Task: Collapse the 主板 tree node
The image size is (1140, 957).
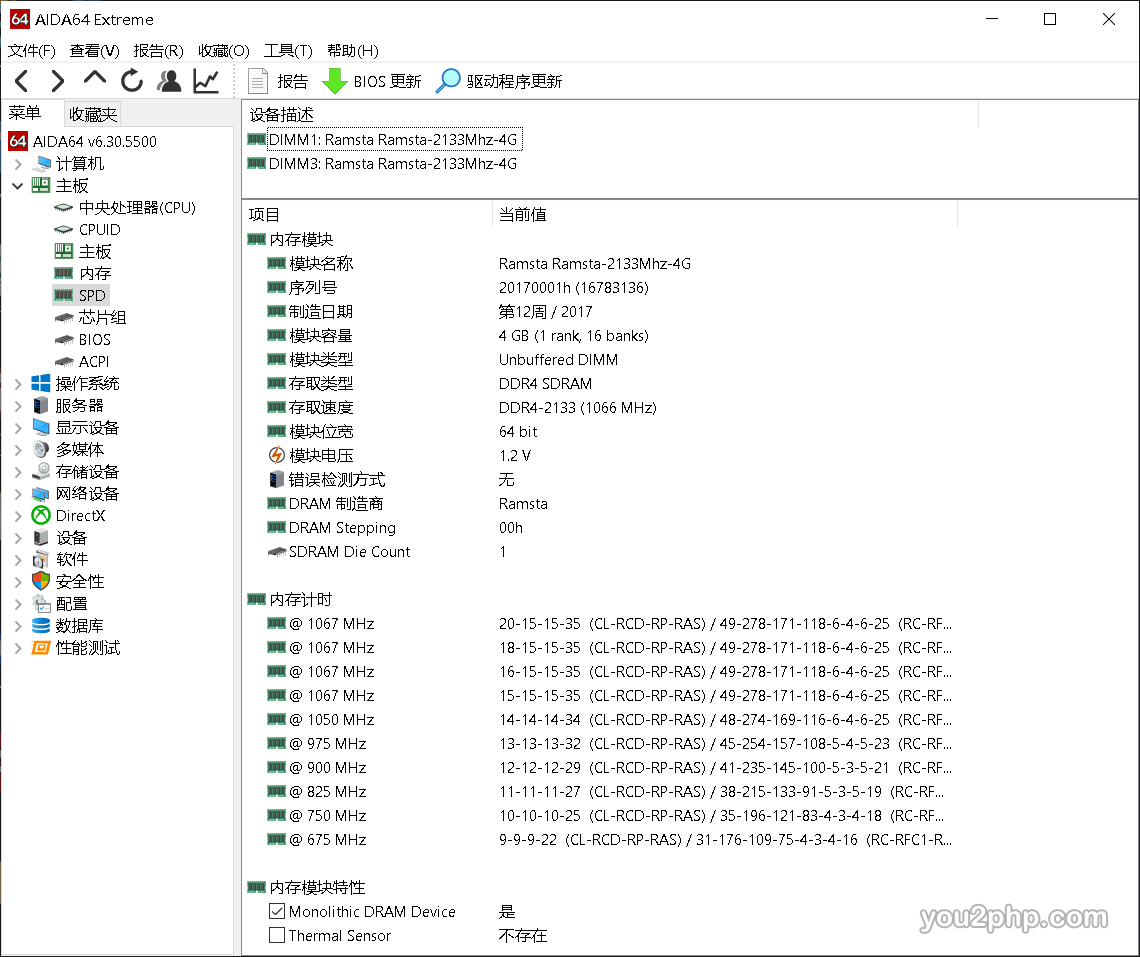Action: point(18,185)
